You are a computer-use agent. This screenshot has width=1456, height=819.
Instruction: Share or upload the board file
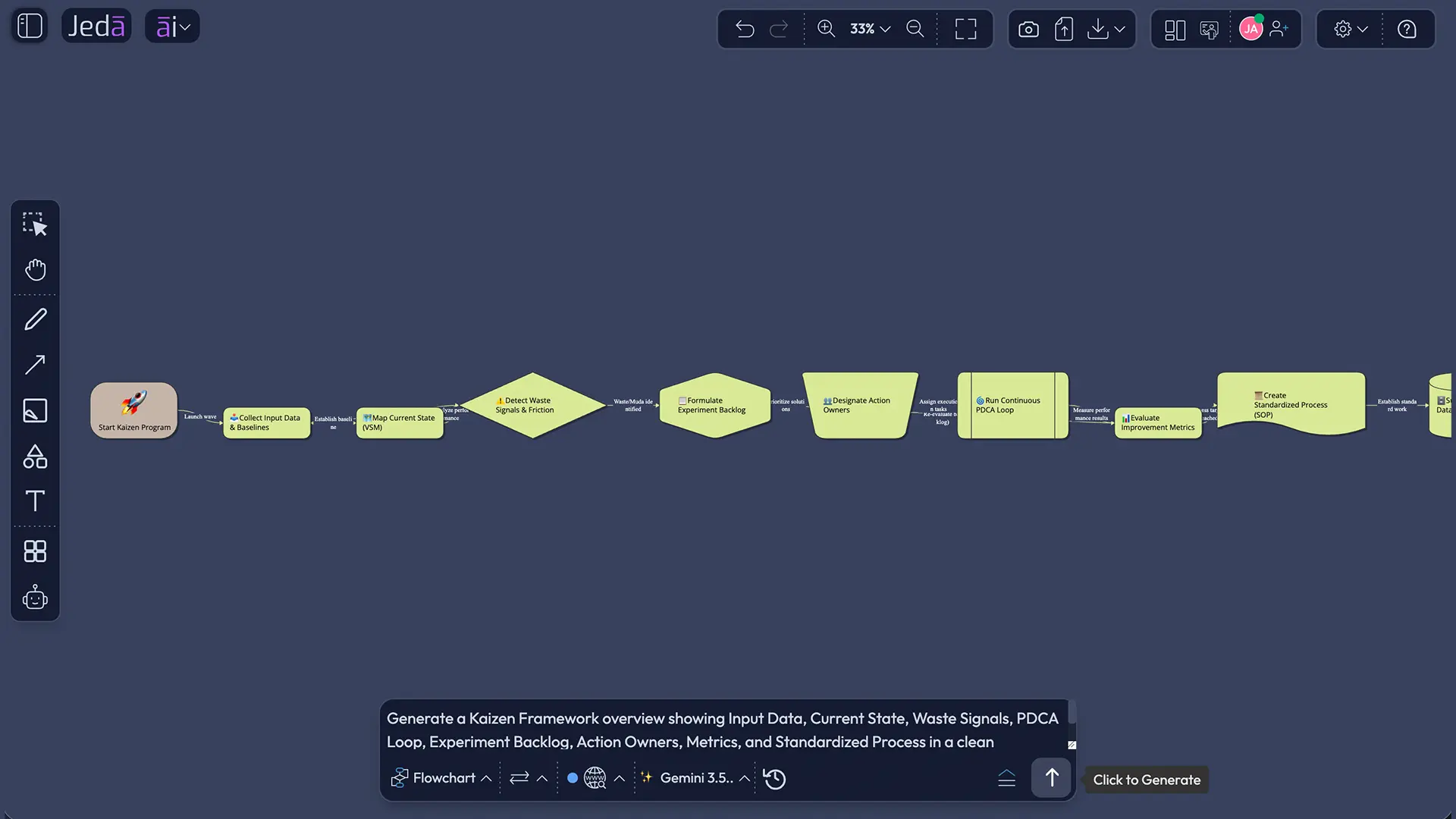(x=1064, y=29)
